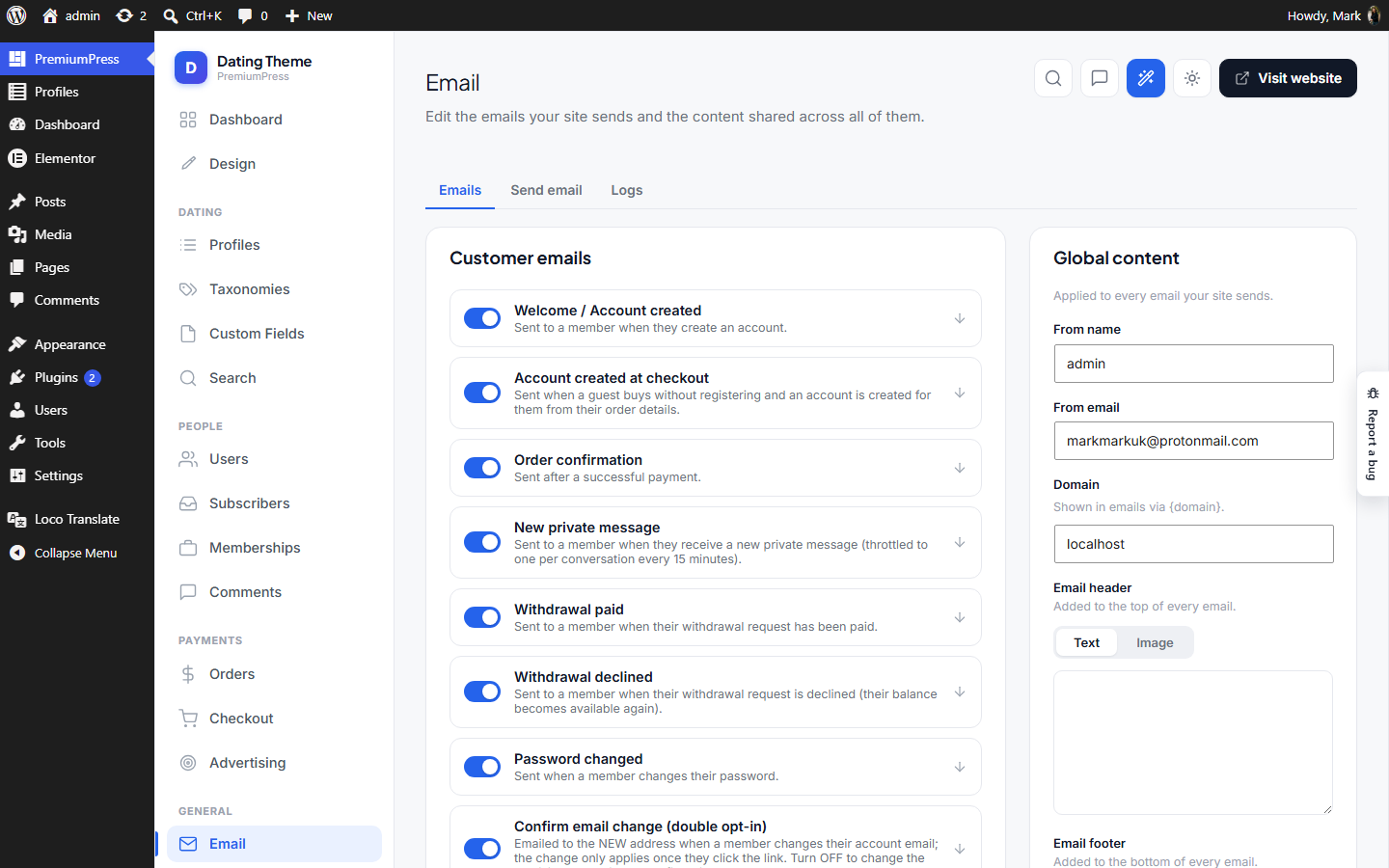Click the WordPress logo in admin bar
The width and height of the screenshot is (1389, 868).
pos(16,15)
